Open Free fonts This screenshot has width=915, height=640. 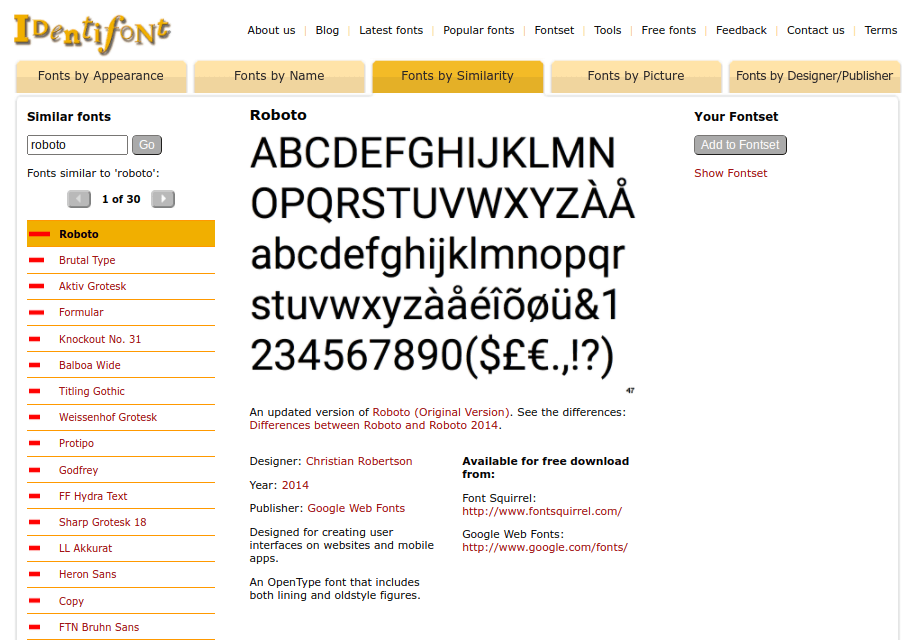pos(669,30)
